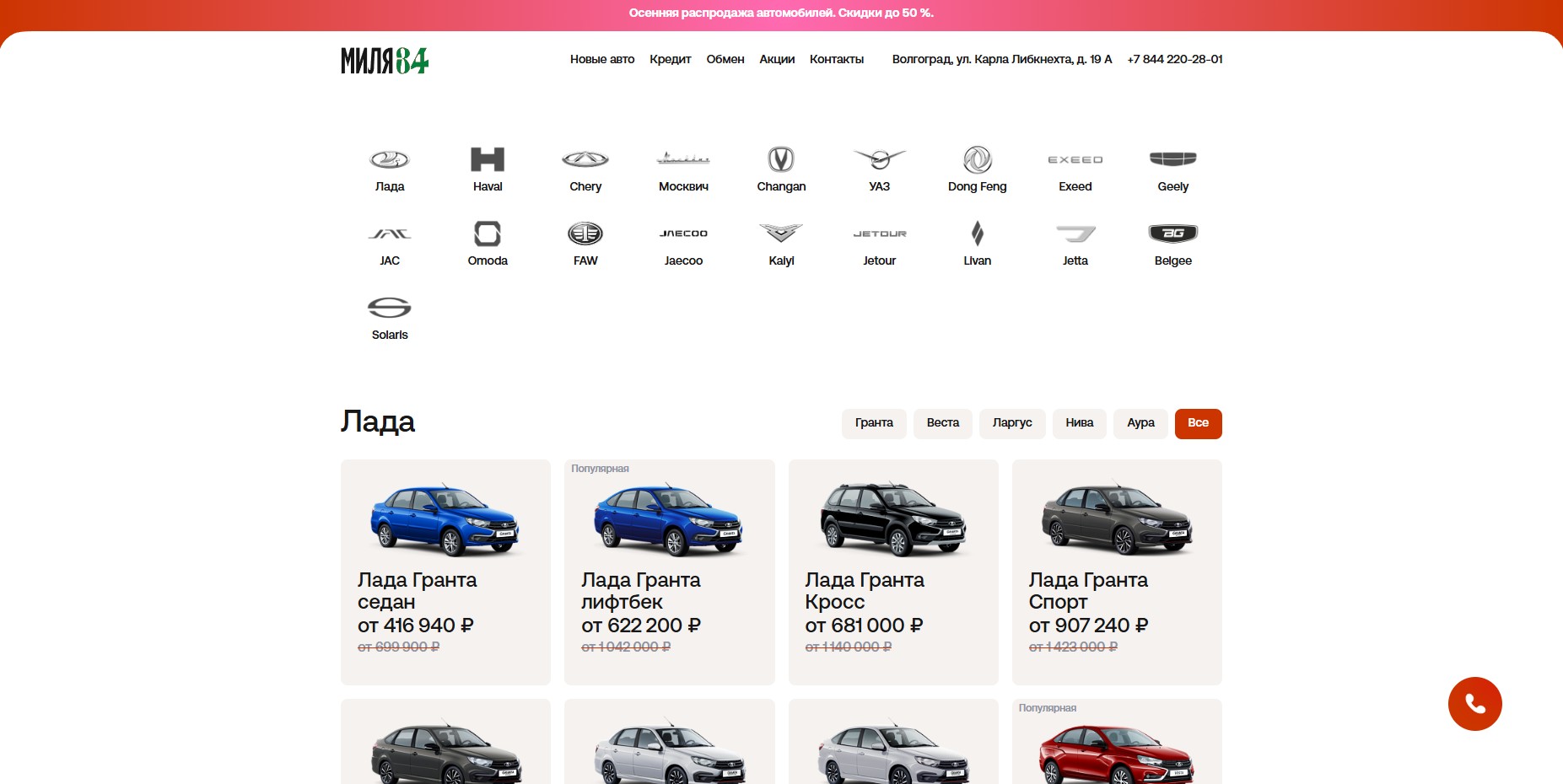1563x784 pixels.
Task: Click the price от 622 200 ₽
Action: [641, 626]
